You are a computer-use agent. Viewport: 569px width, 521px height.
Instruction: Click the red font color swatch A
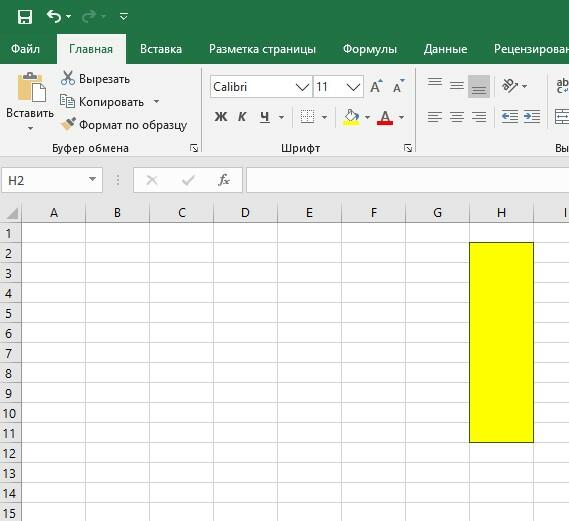(x=385, y=117)
